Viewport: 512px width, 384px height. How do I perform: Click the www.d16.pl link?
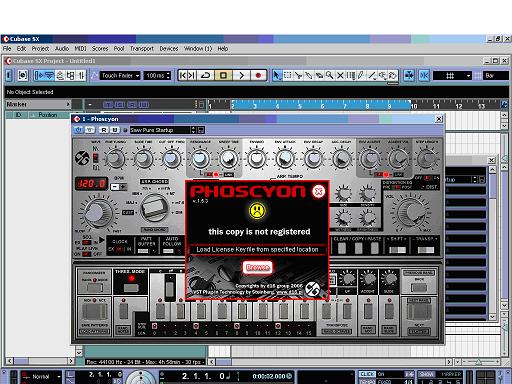(290, 292)
